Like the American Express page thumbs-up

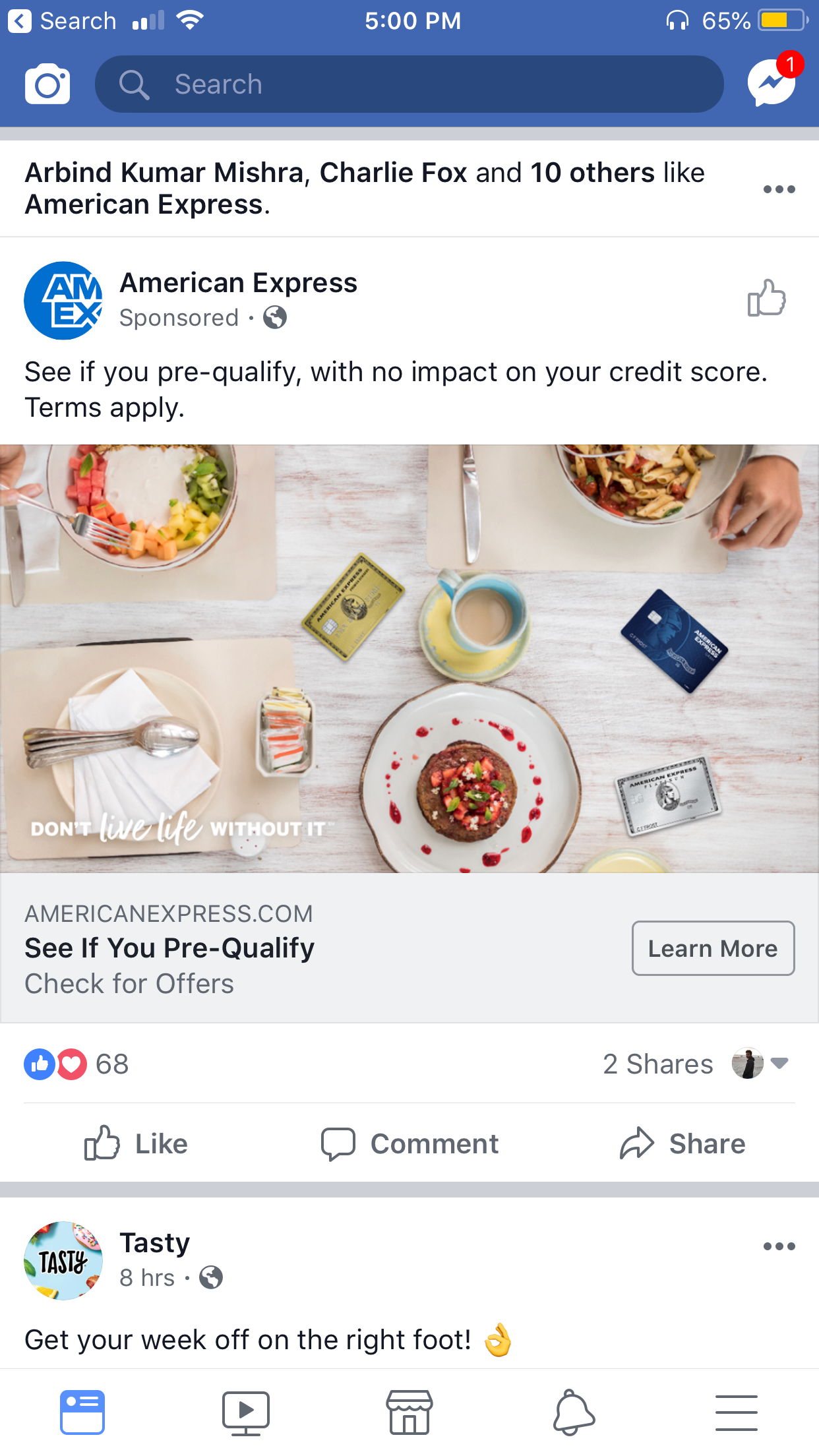(x=767, y=298)
